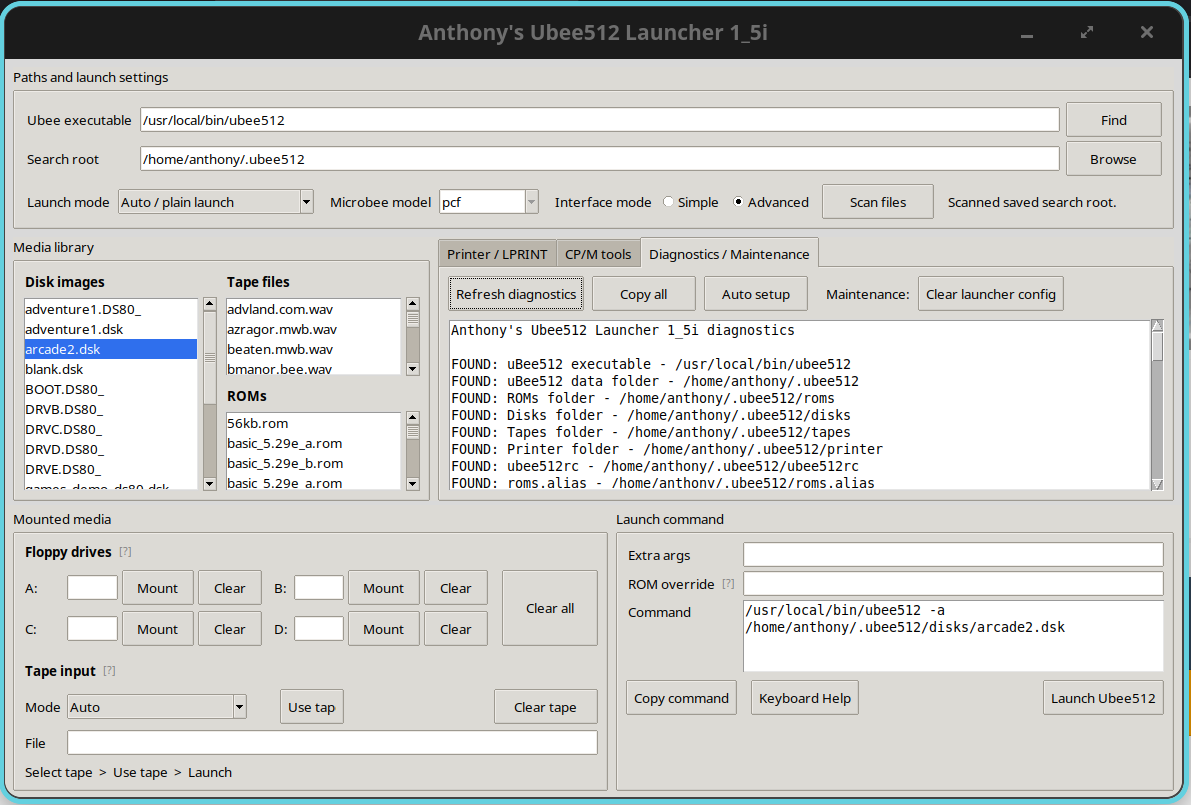Click Auto setup button
The height and width of the screenshot is (805, 1191).
[755, 294]
